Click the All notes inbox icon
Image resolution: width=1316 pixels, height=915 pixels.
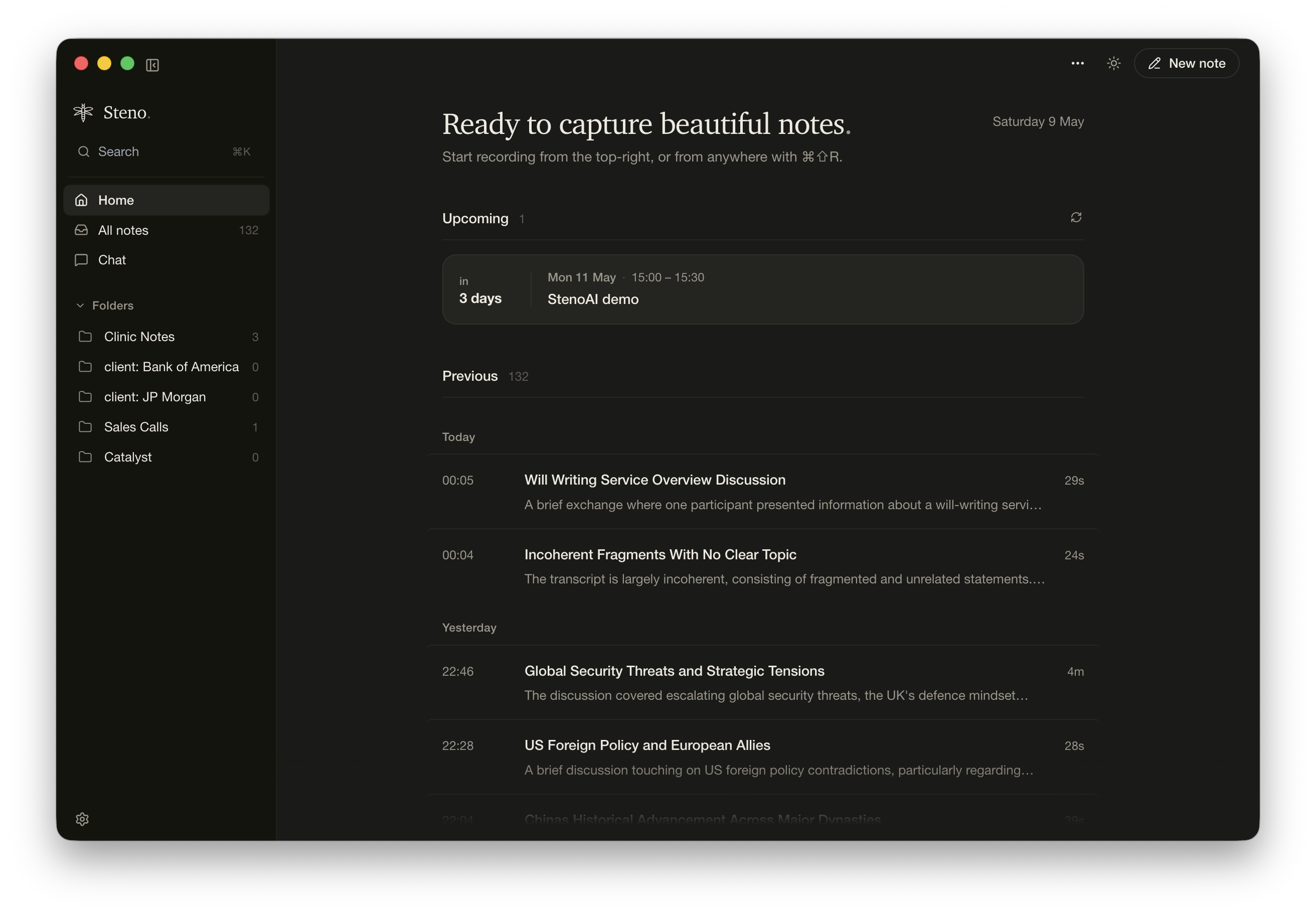[x=81, y=230]
